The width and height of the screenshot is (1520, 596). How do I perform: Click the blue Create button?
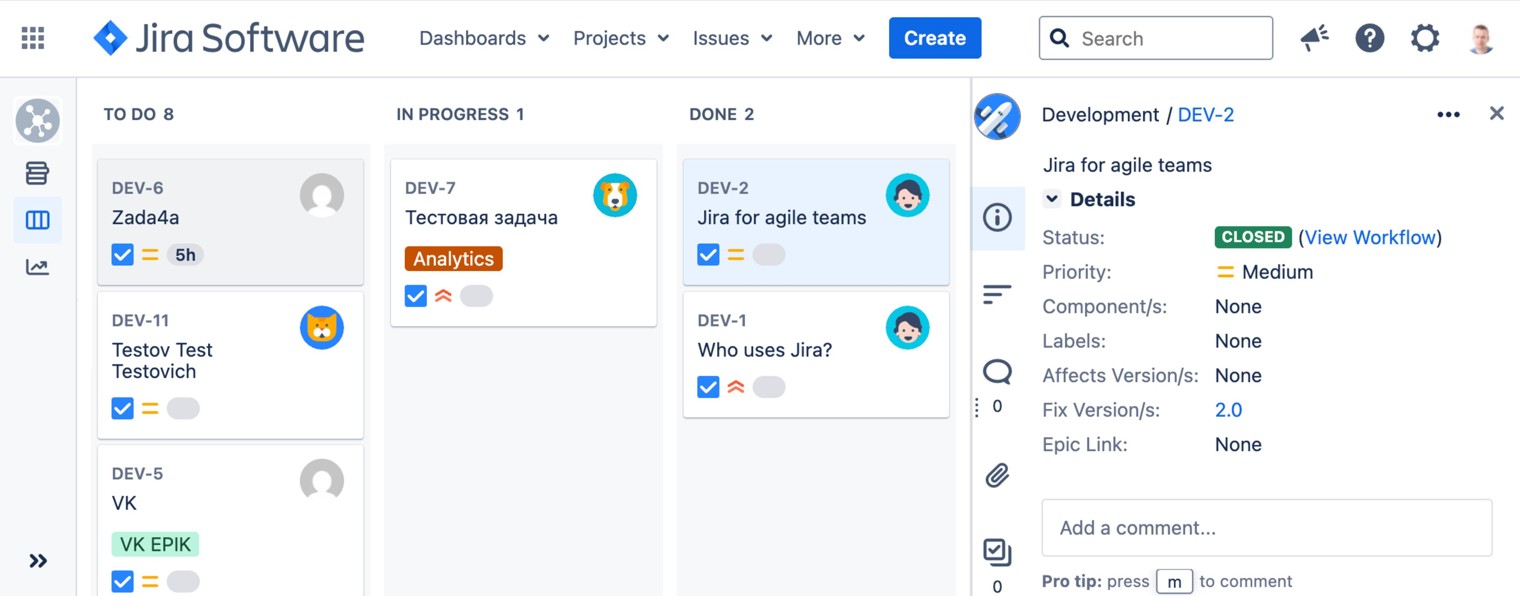[934, 38]
